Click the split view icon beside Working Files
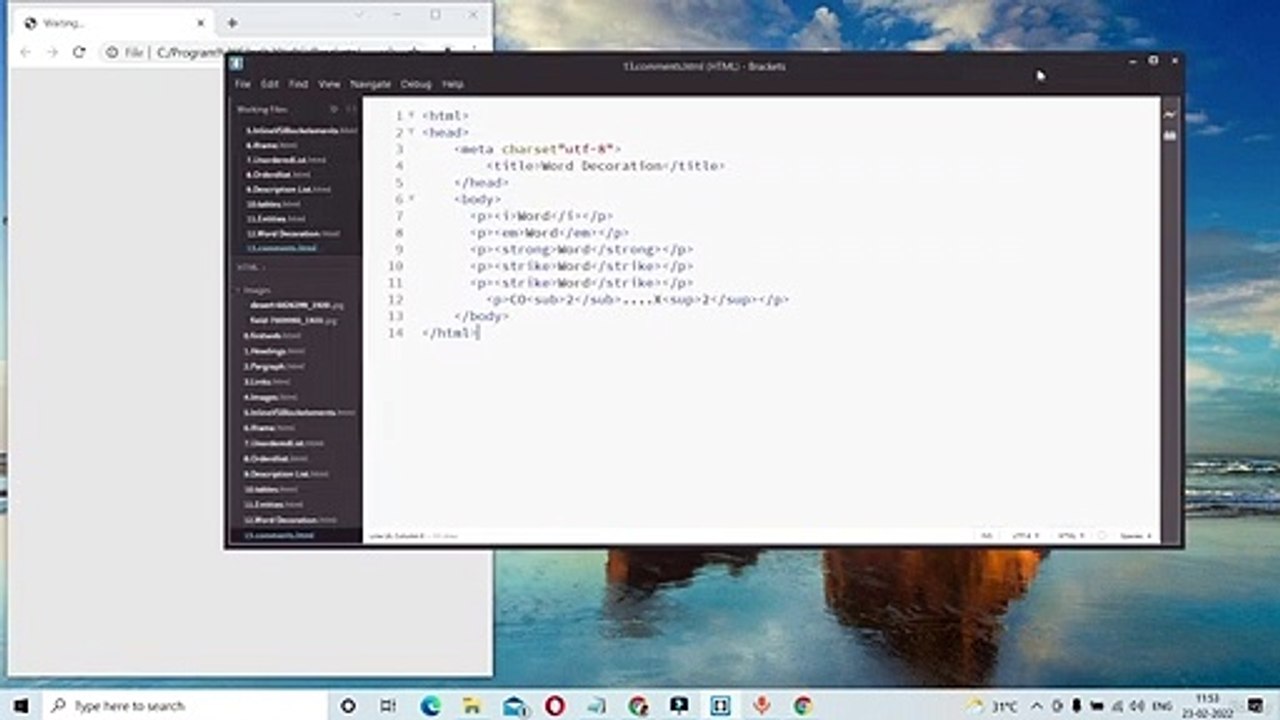 (x=351, y=109)
